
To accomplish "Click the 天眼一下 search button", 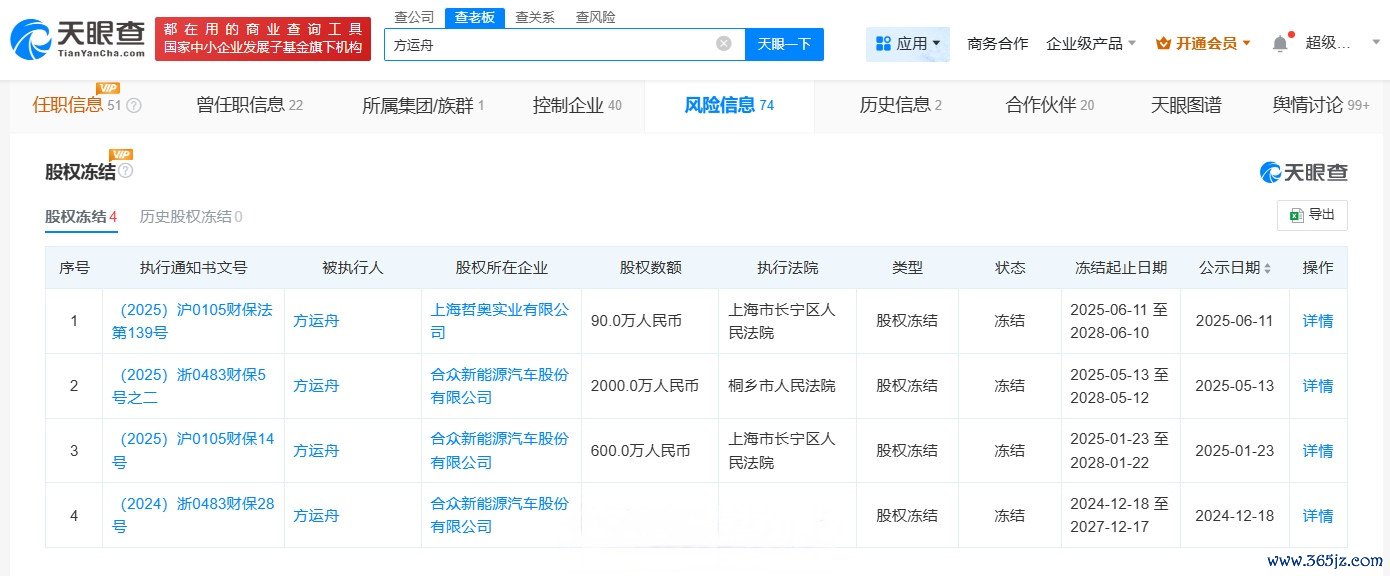I will 784,44.
